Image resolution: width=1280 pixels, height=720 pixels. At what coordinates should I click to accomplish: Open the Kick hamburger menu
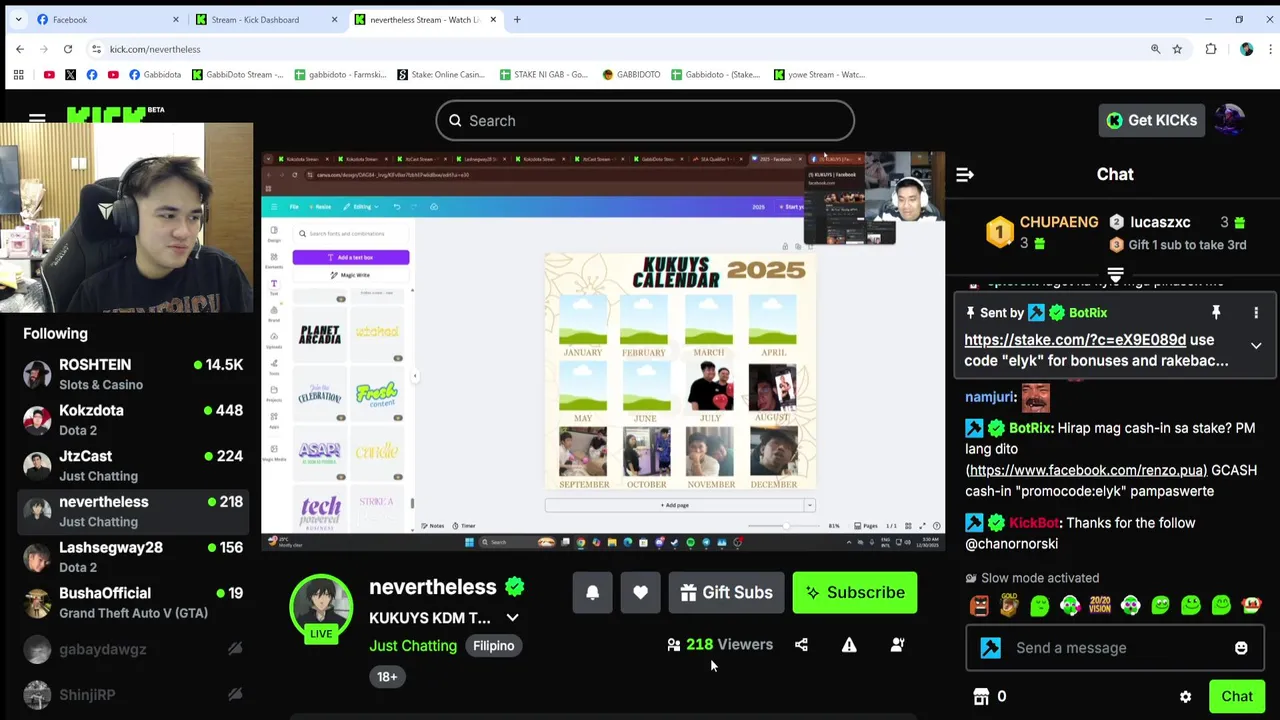click(x=37, y=119)
